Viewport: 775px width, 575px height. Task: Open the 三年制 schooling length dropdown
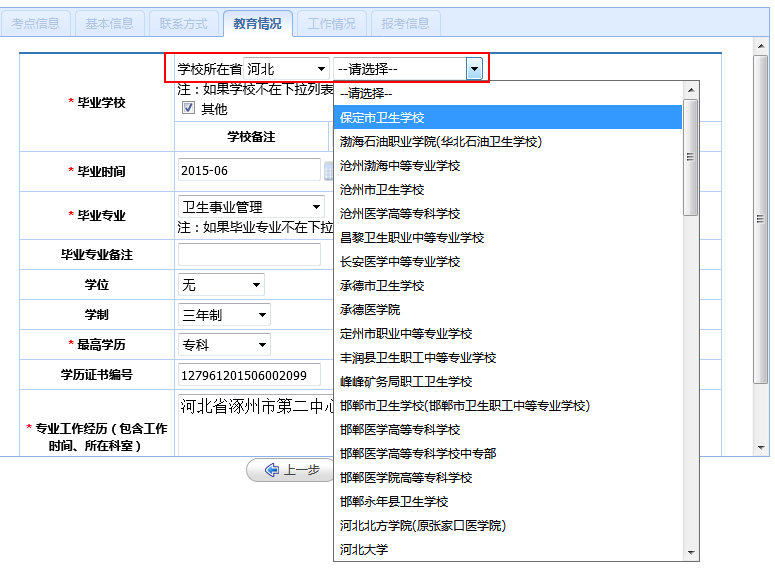224,315
